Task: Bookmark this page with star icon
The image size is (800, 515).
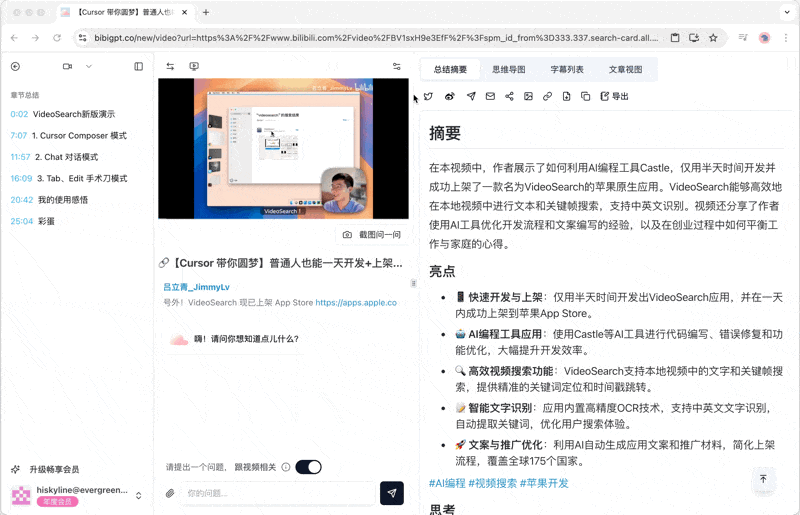Action: [713, 38]
